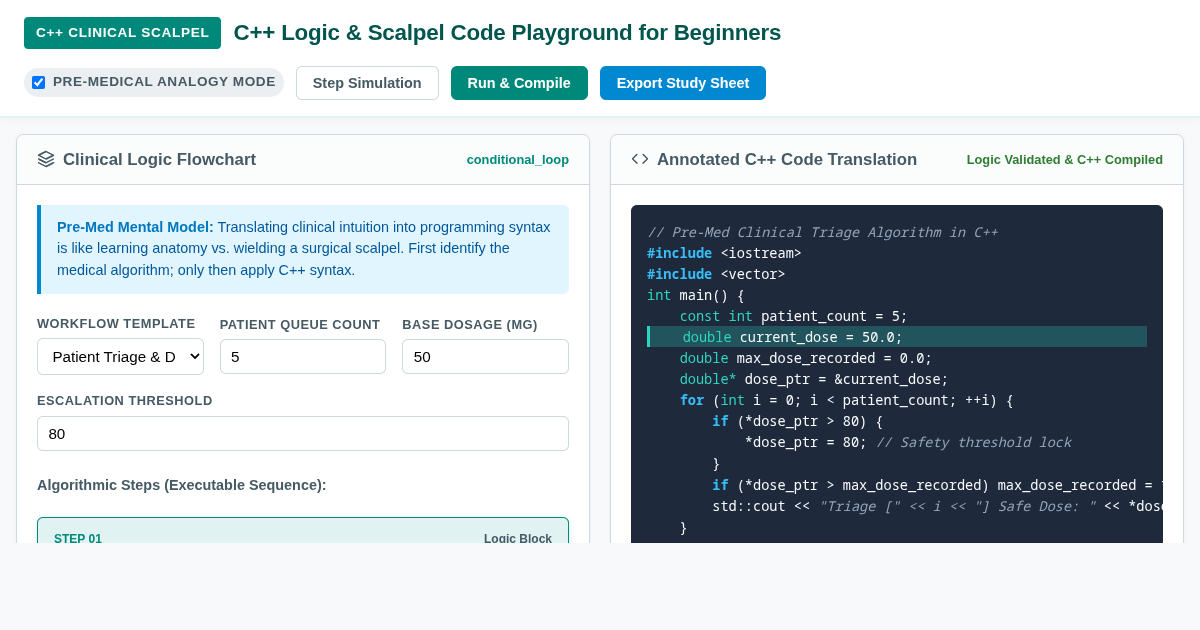Click '// Pre-Med Clinical Triage Algorithm' comment line

822,231
